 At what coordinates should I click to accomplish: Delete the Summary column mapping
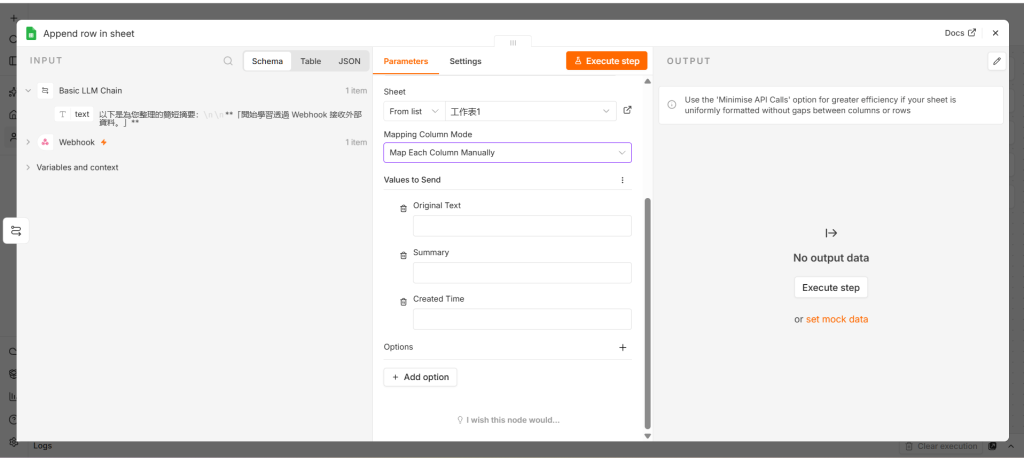pyautogui.click(x=403, y=255)
